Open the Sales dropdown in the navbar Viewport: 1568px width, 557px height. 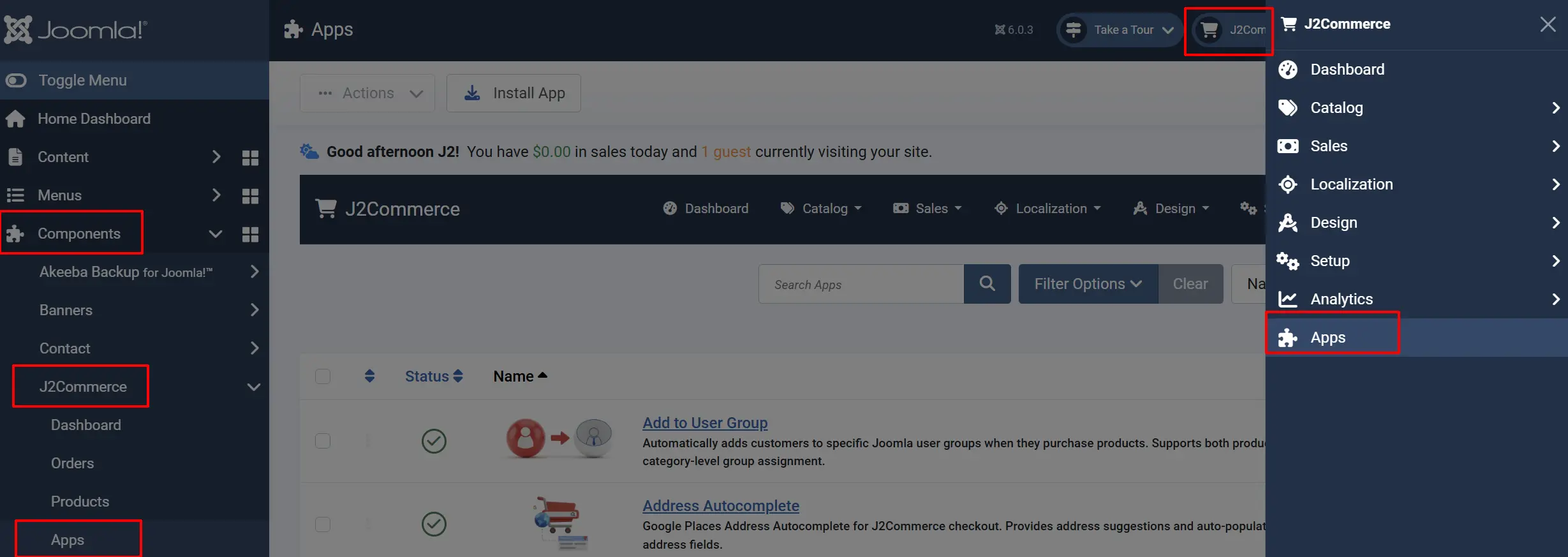(928, 209)
